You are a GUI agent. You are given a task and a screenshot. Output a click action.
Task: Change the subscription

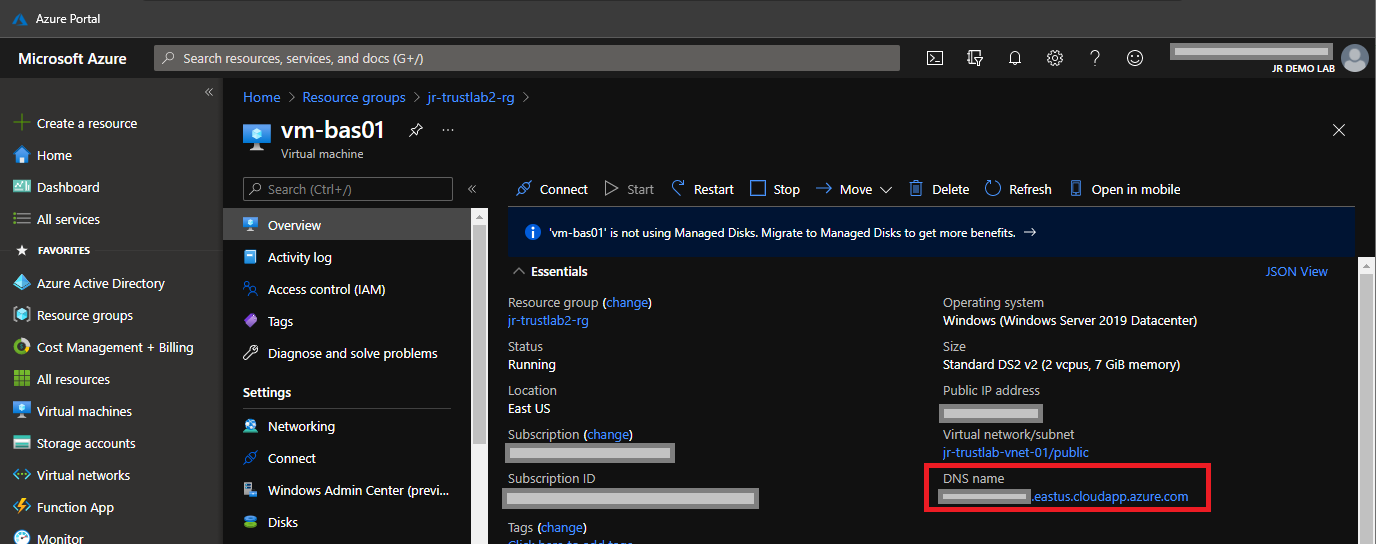(x=608, y=434)
